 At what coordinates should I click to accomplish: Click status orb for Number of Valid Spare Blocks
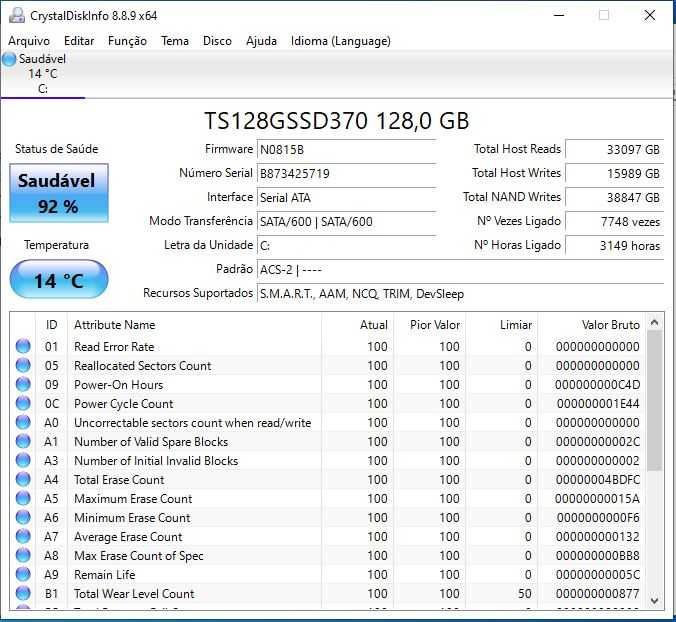[23, 441]
